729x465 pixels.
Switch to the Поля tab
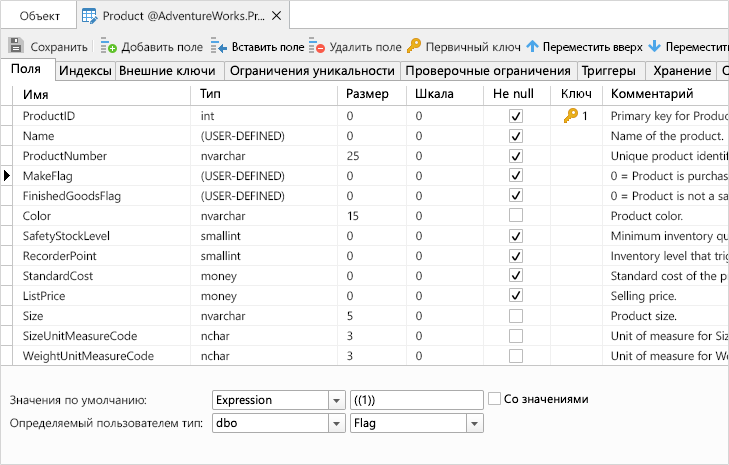tap(26, 69)
